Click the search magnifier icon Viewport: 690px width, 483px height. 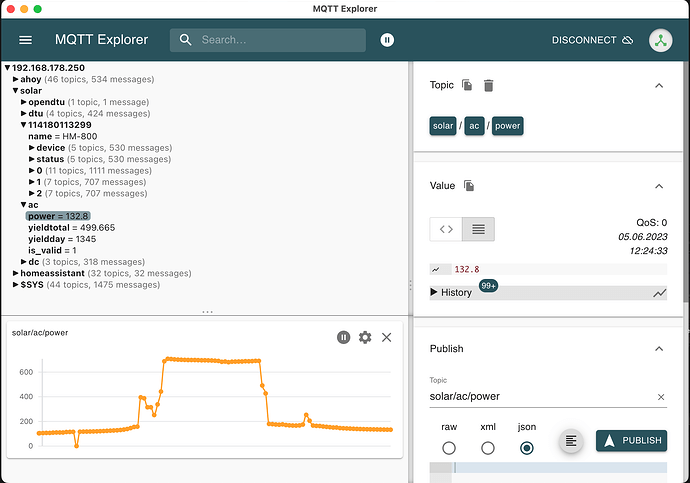pyautogui.click(x=185, y=40)
